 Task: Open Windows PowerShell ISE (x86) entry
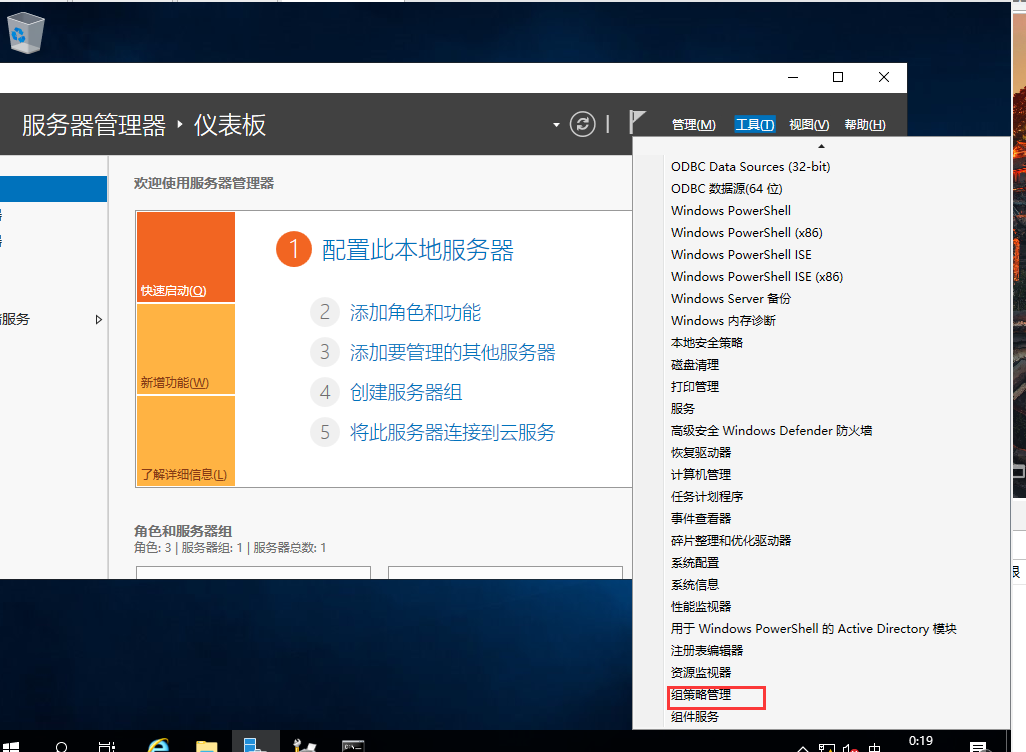pyautogui.click(x=756, y=276)
